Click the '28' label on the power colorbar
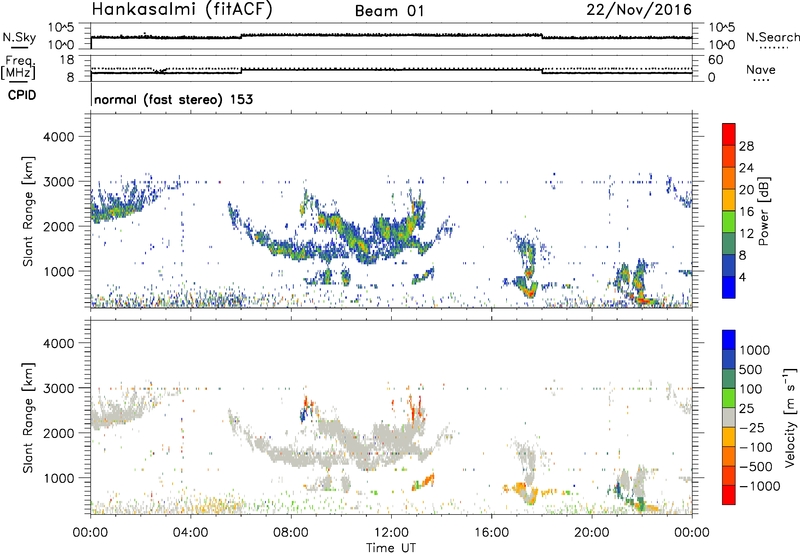The width and height of the screenshot is (800, 554). 746,146
